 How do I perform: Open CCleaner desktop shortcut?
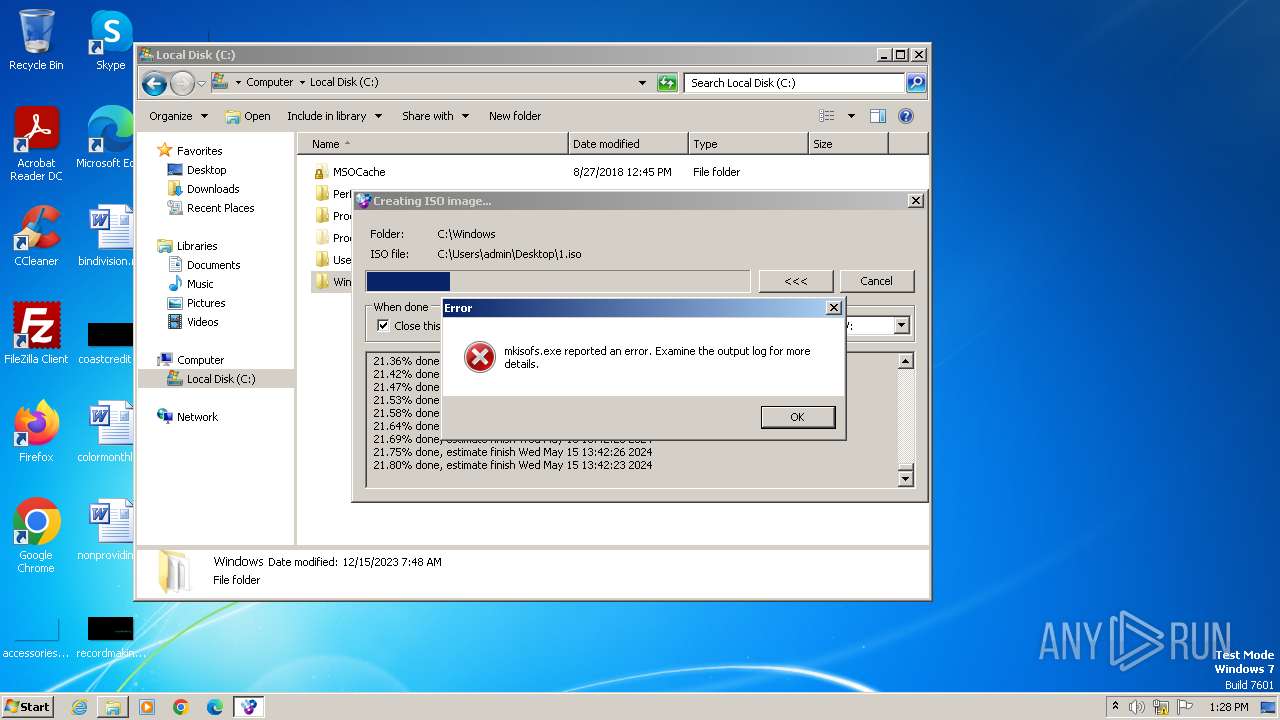click(36, 236)
